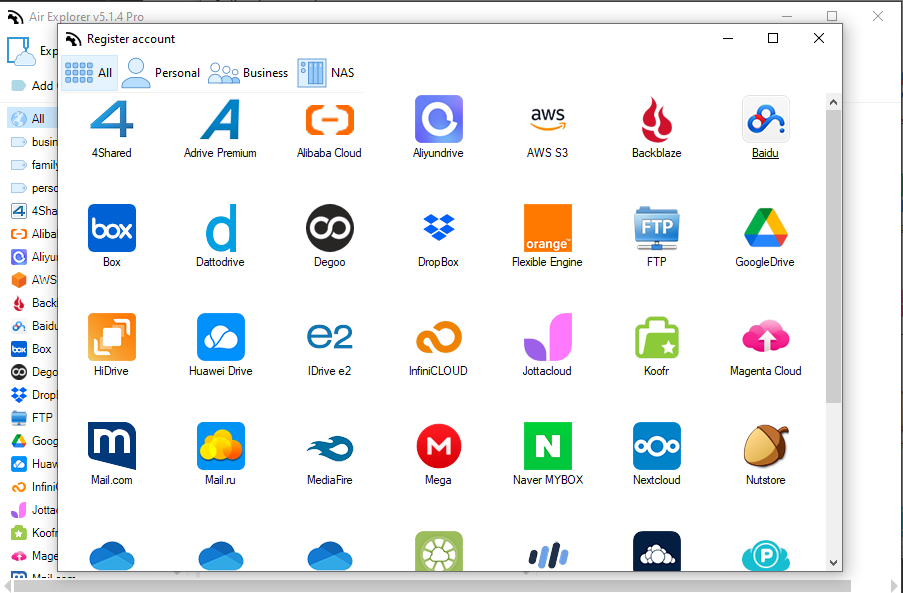This screenshot has height=593, width=903.
Task: Pick the Nutstore acorn icon
Action: click(765, 454)
